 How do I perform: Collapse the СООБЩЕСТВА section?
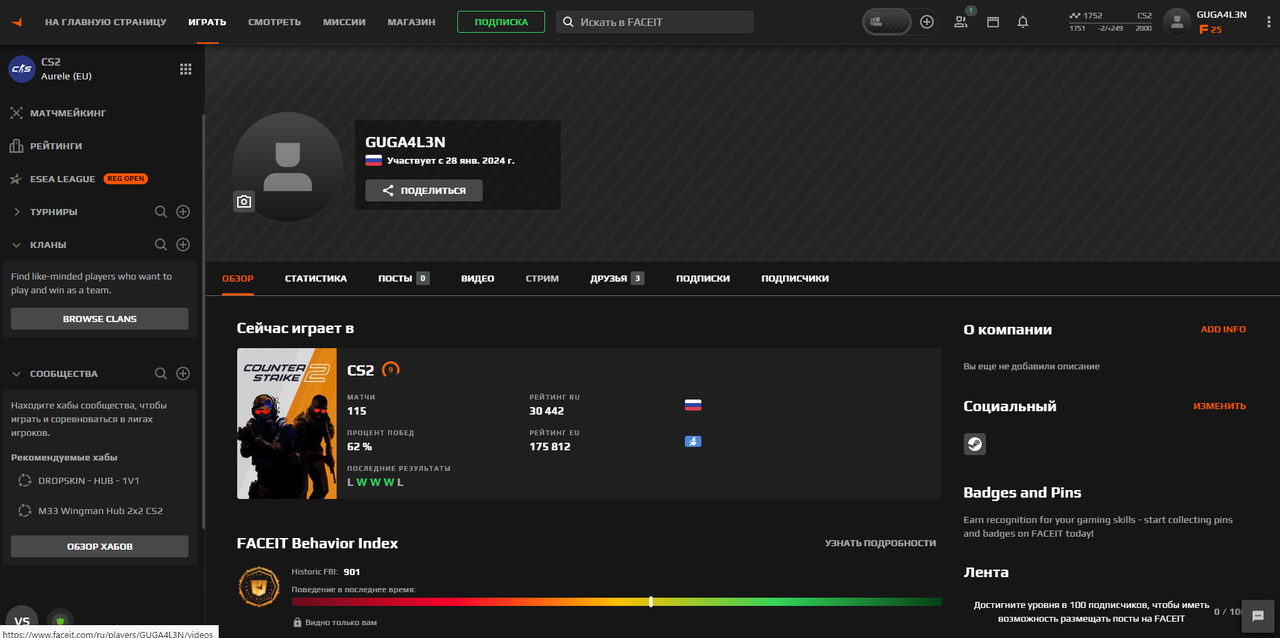coord(17,374)
